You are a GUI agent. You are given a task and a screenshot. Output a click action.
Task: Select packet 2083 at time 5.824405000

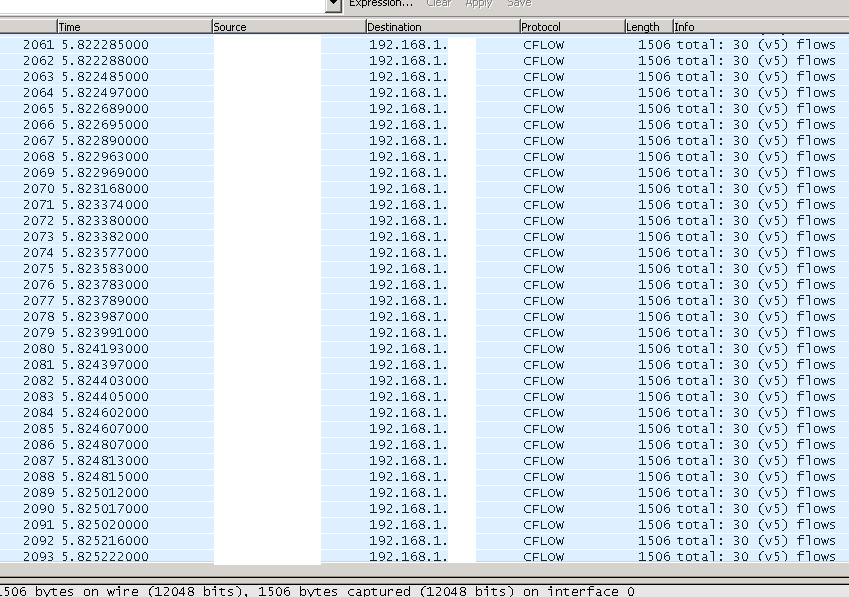[x=424, y=396]
